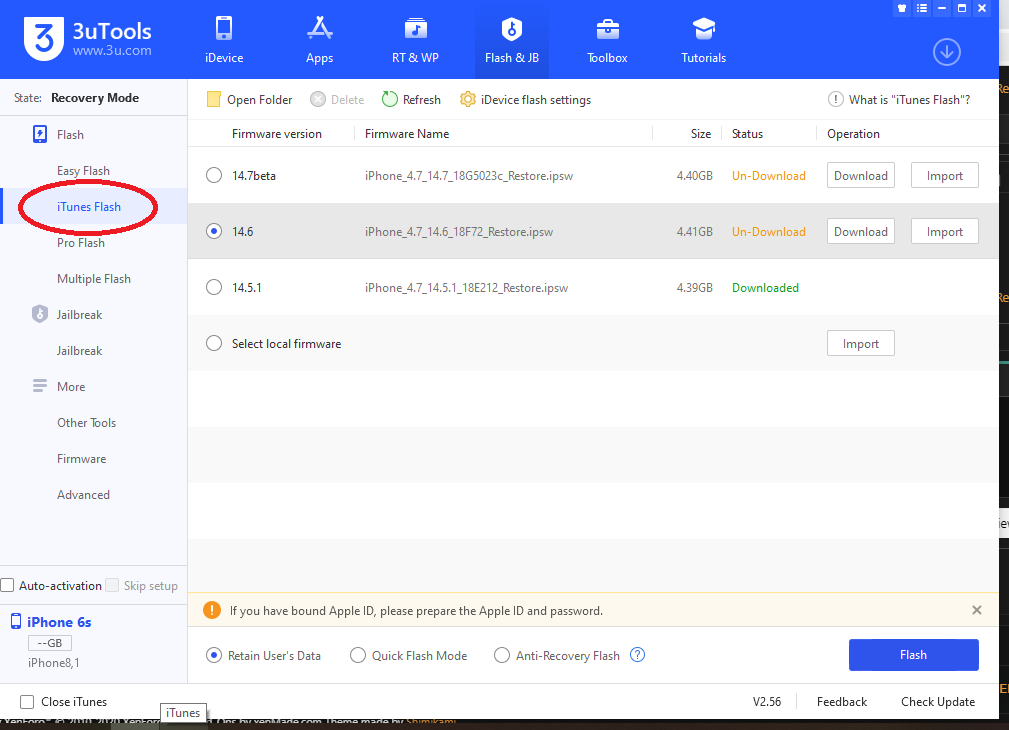Image resolution: width=1009 pixels, height=730 pixels.
Task: Open the download manager circle arrow icon
Action: tap(947, 52)
